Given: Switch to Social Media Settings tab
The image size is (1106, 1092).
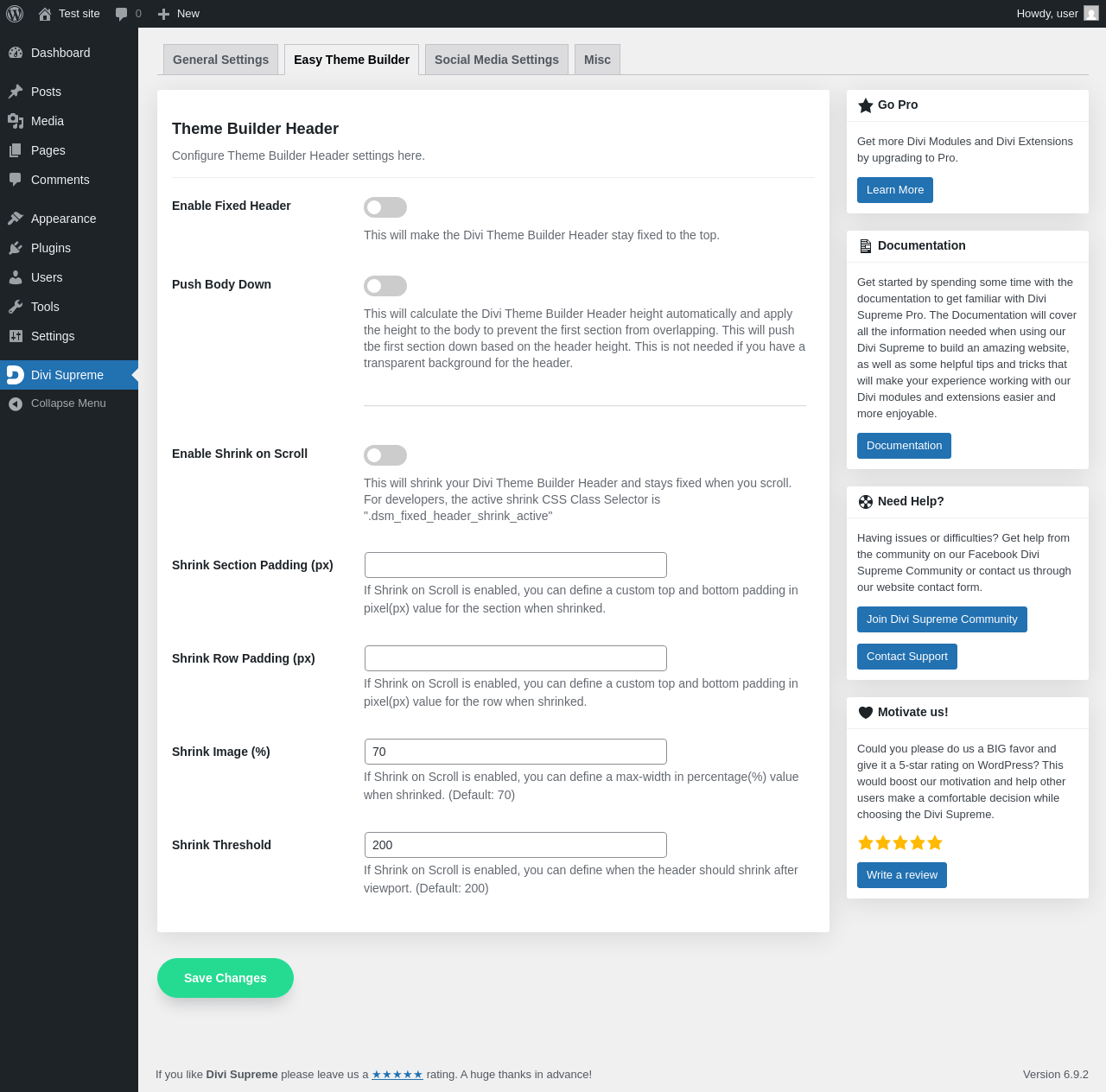Looking at the screenshot, I should pos(497,60).
